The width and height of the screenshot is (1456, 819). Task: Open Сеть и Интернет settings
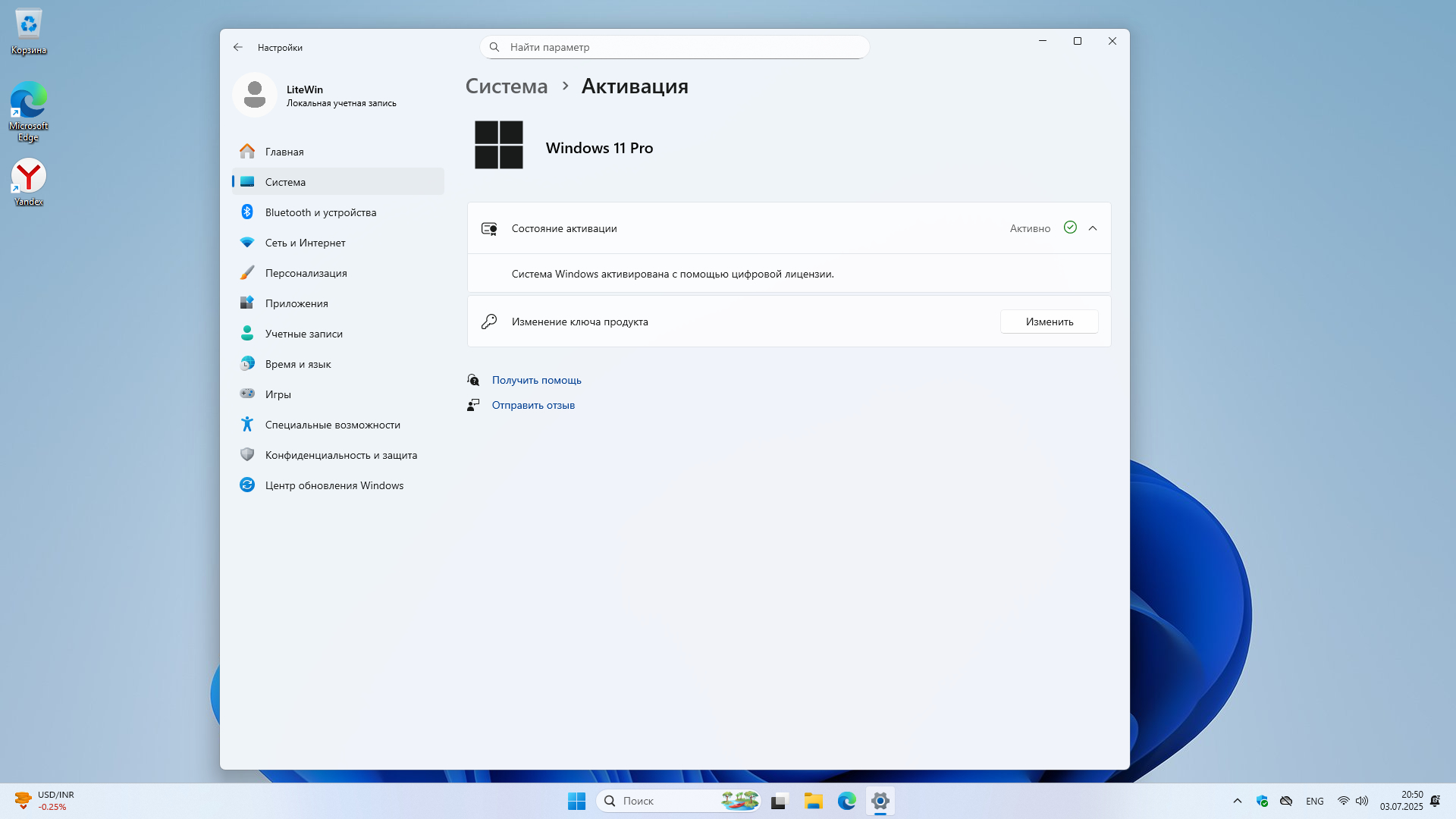[305, 243]
